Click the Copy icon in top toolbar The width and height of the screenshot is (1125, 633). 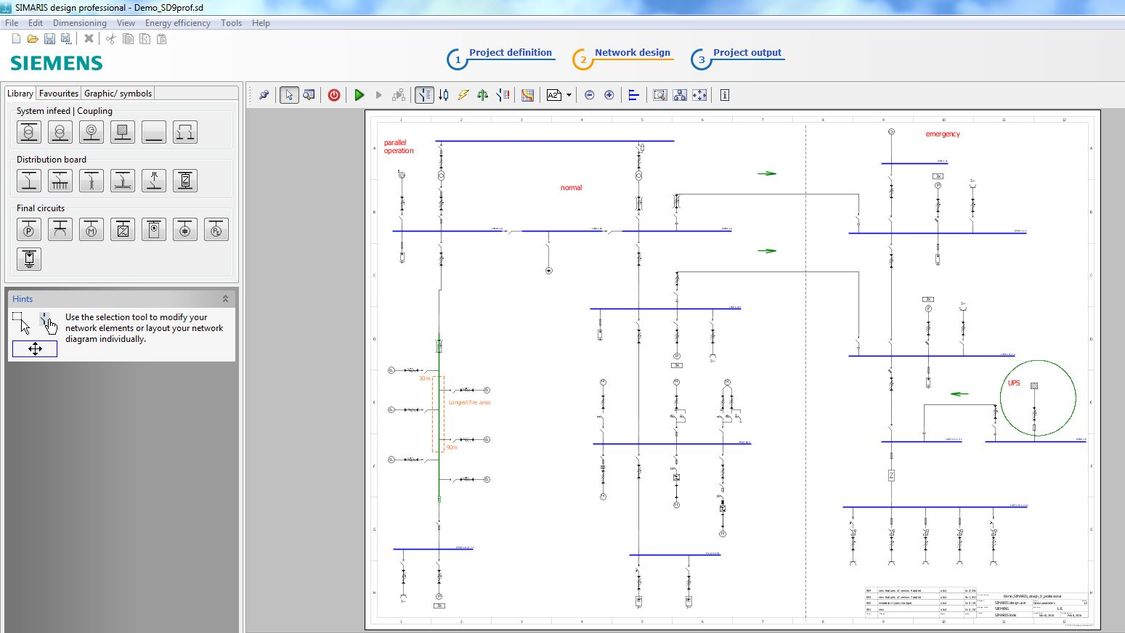[128, 39]
